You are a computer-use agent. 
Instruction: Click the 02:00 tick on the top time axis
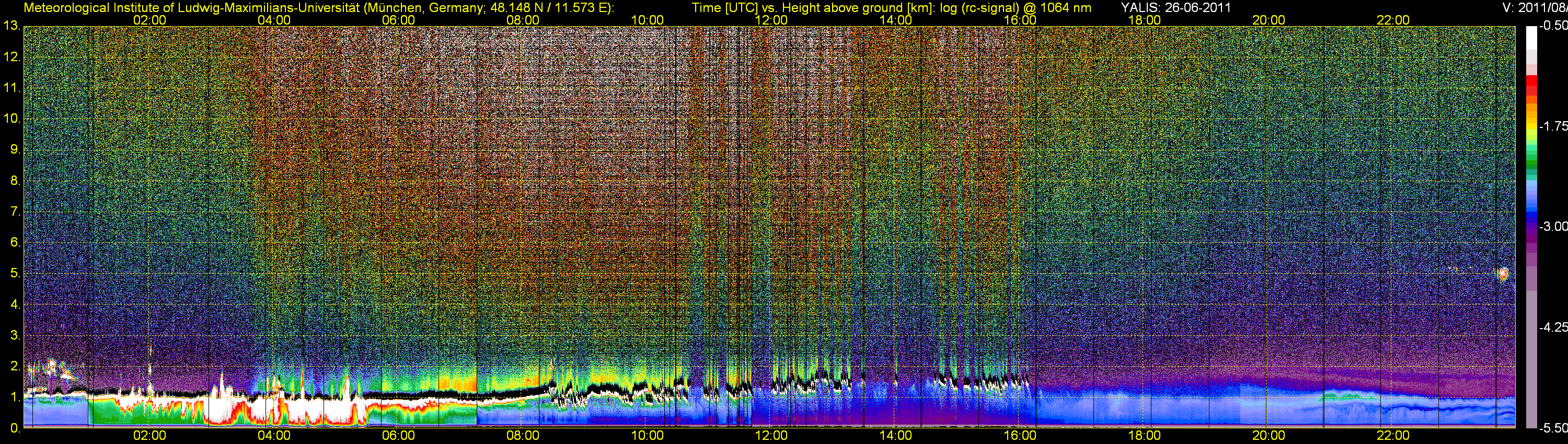point(149,20)
